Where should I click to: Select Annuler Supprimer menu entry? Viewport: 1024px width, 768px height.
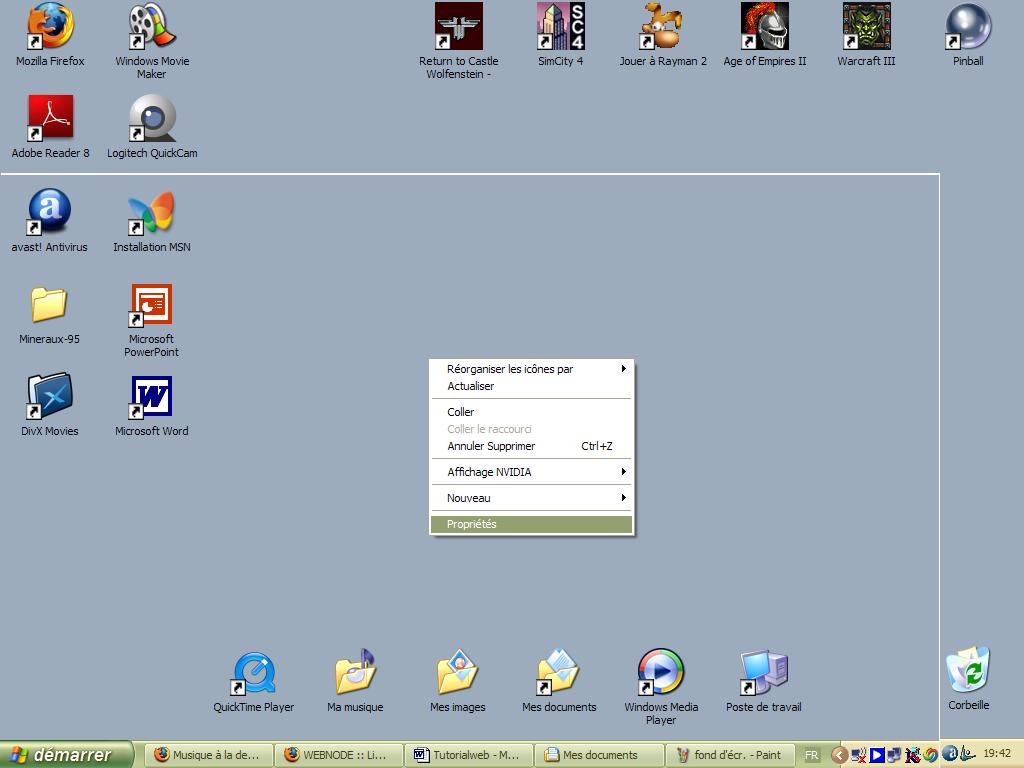pyautogui.click(x=531, y=446)
